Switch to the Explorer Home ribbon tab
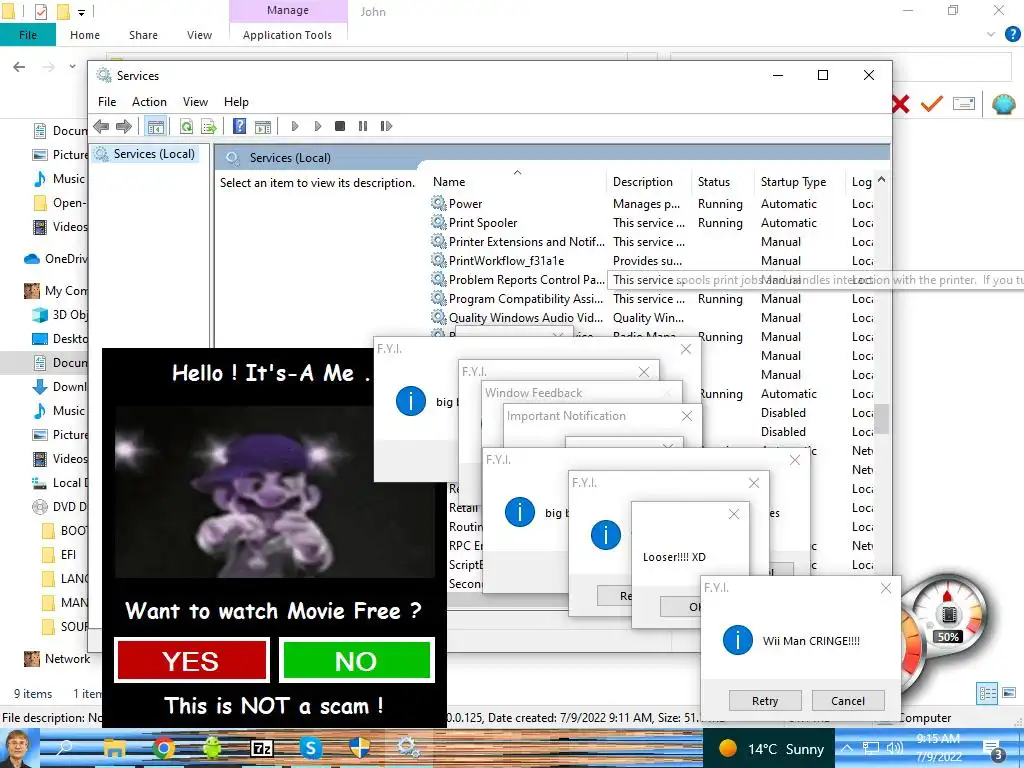This screenshot has height=768, width=1024. (85, 35)
